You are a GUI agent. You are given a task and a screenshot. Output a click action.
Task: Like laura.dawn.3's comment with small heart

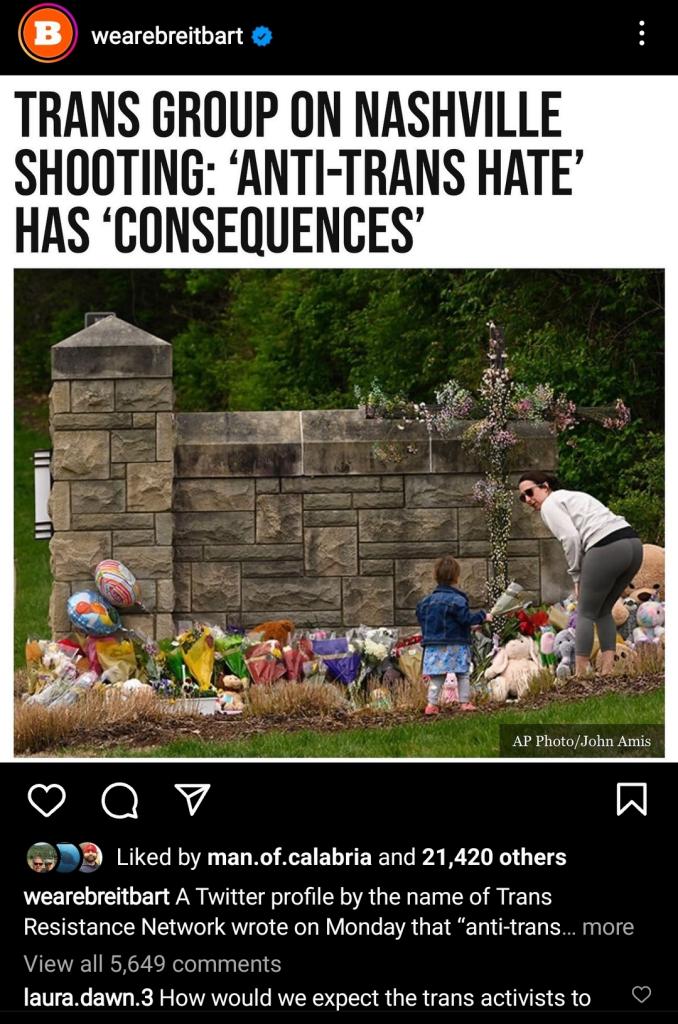[642, 994]
